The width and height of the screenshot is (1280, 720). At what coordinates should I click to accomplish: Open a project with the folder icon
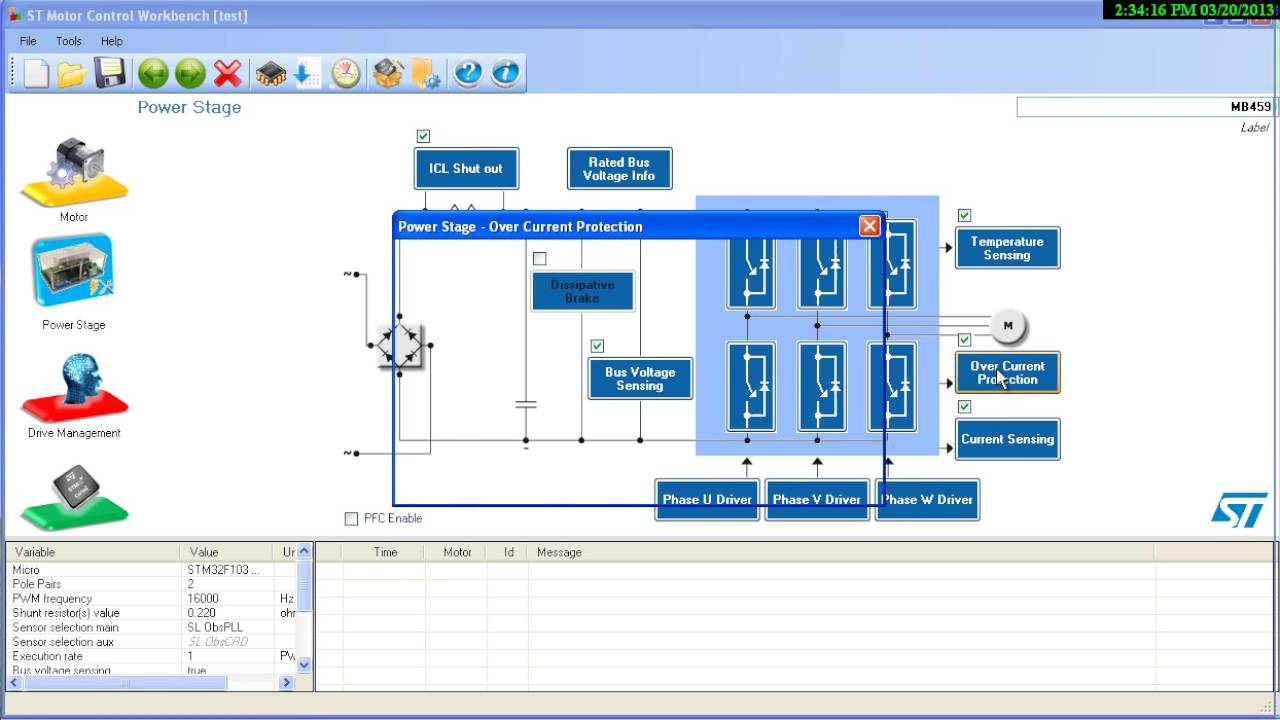click(72, 73)
